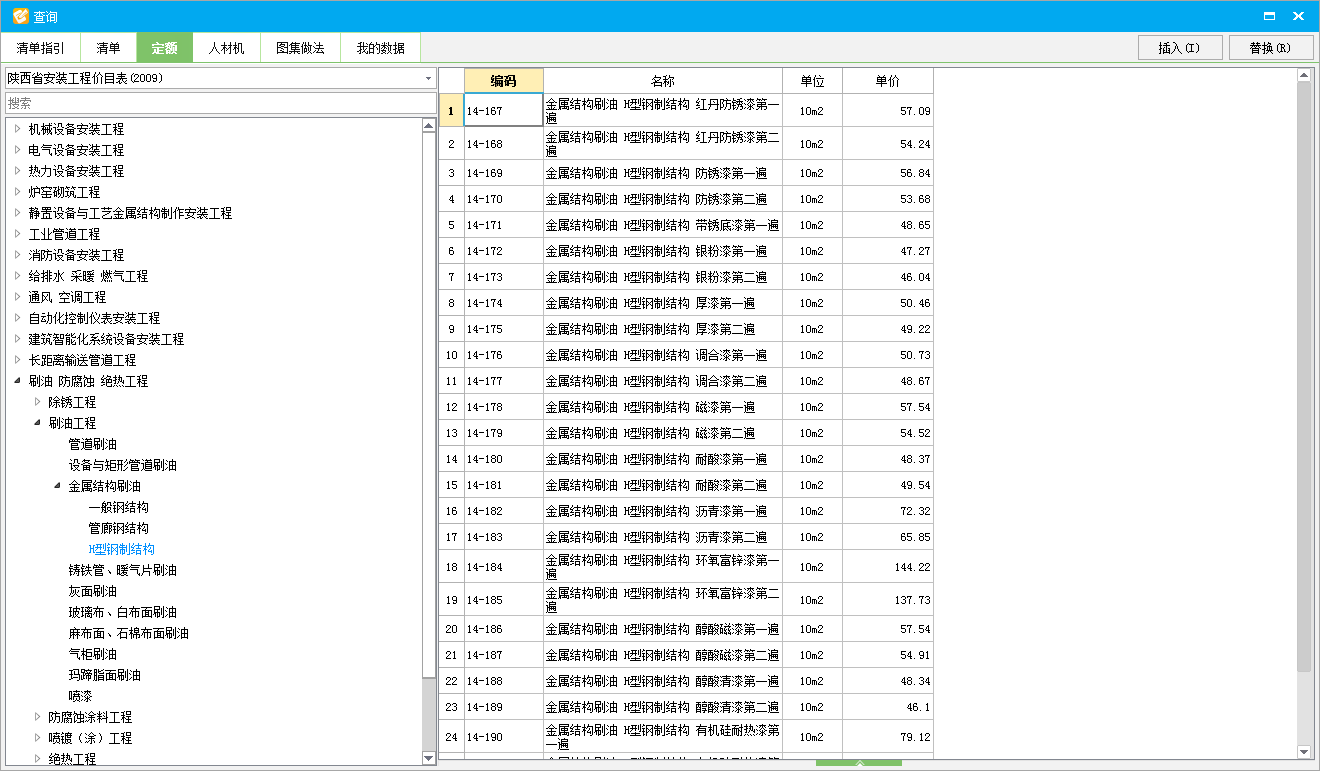1320x771 pixels.
Task: Select code cell 14-170
Action: click(504, 199)
